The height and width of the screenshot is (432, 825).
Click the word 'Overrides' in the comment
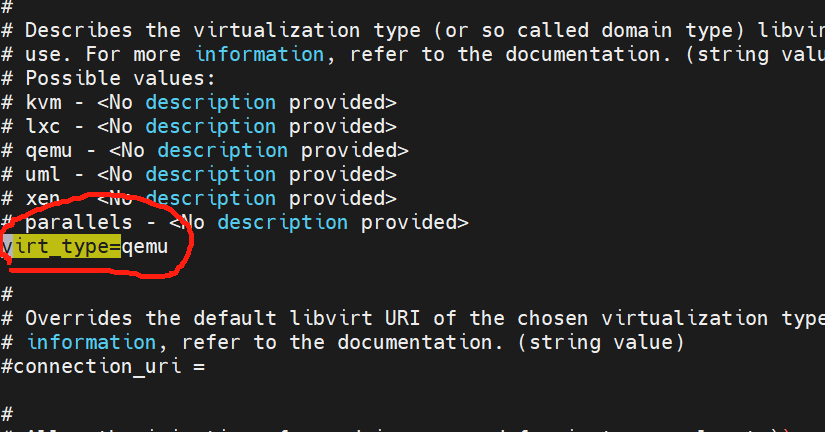pyautogui.click(x=79, y=318)
